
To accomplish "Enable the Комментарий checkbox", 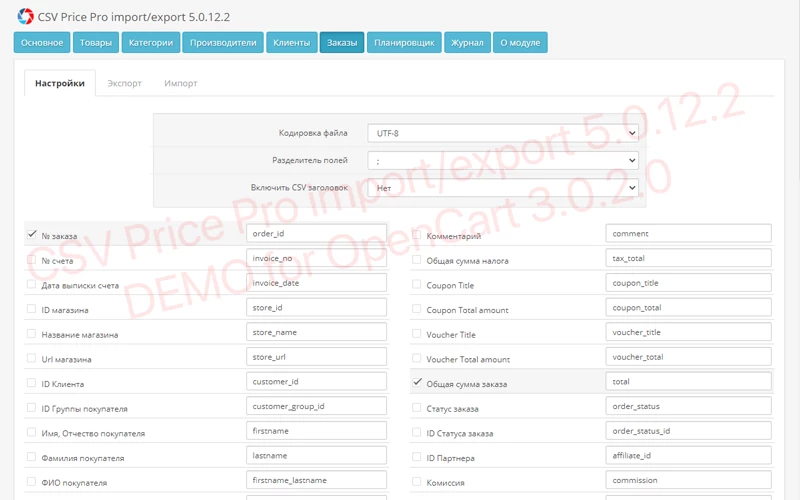I will (417, 235).
